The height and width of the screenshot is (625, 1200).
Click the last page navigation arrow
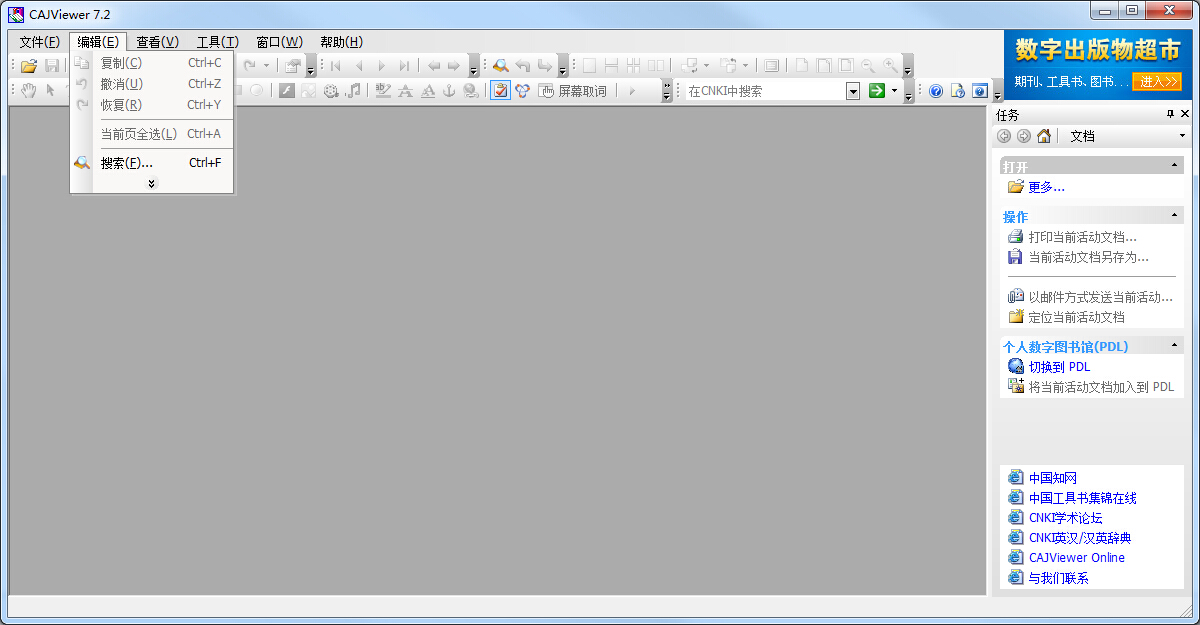(404, 66)
